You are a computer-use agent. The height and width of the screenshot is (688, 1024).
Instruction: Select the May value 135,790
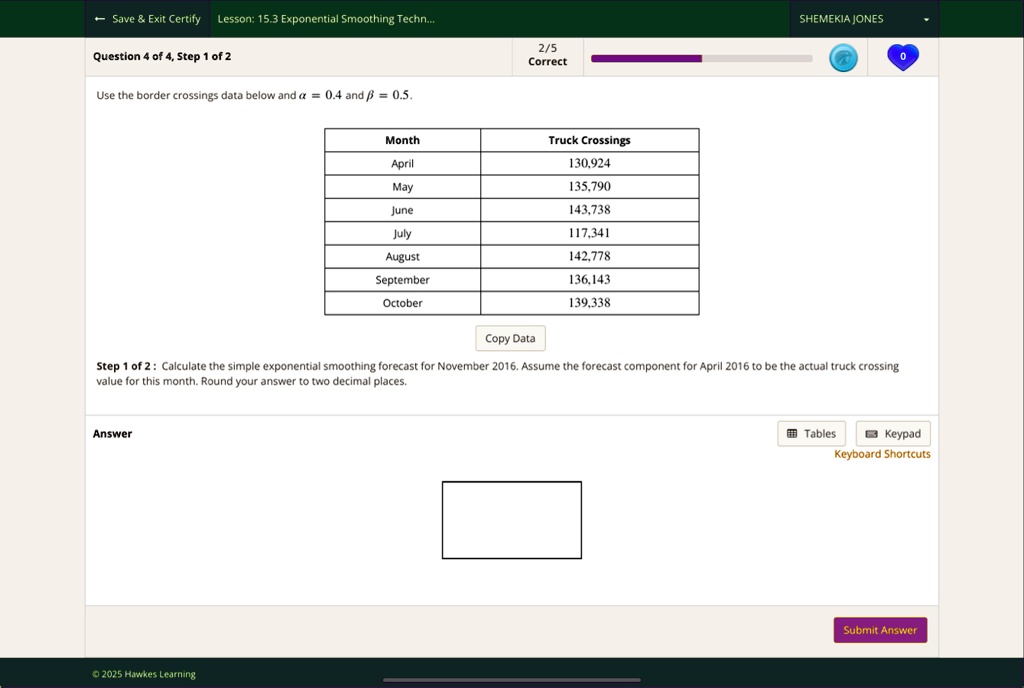tap(589, 187)
